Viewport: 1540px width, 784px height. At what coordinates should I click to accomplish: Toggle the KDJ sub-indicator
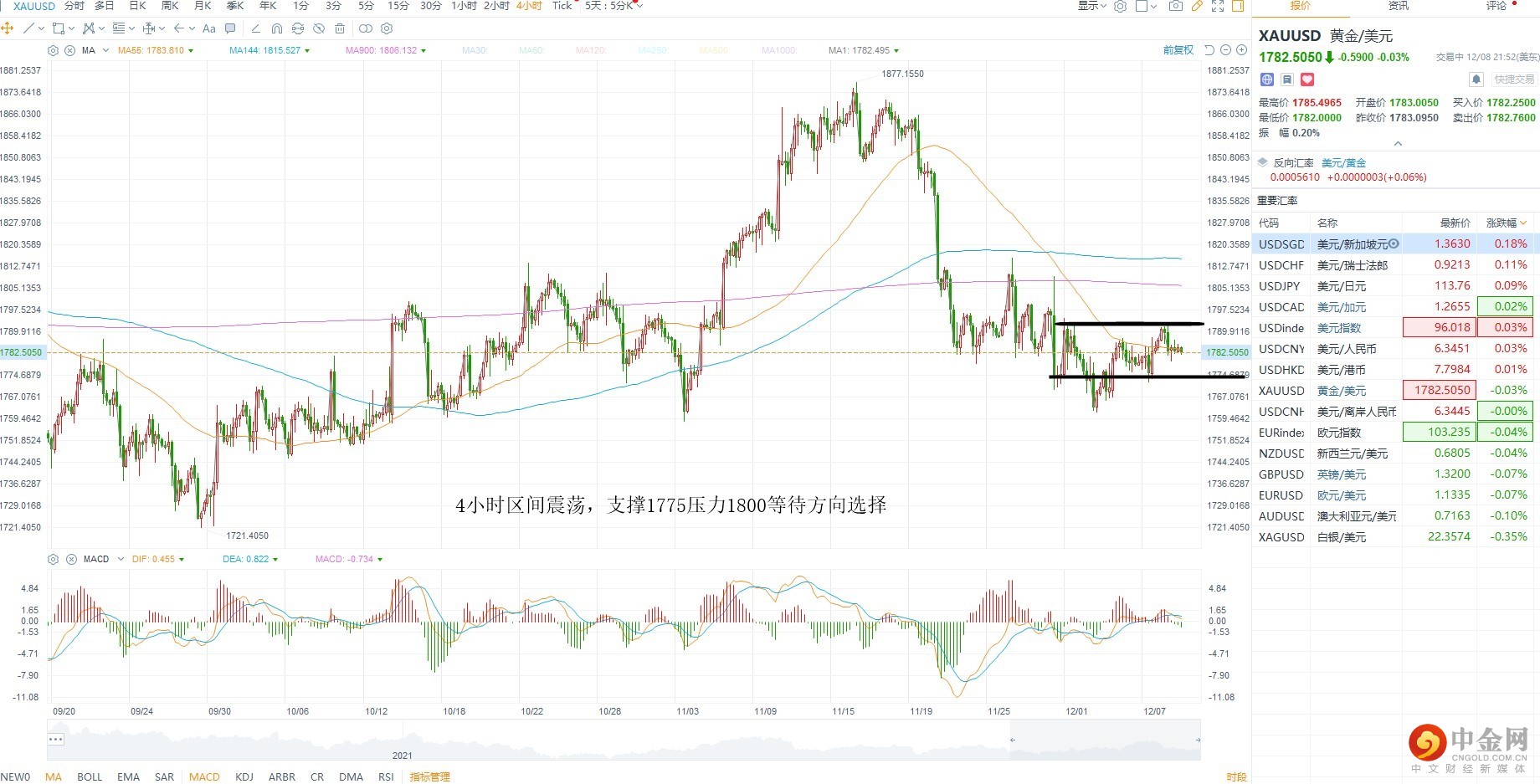tap(244, 776)
